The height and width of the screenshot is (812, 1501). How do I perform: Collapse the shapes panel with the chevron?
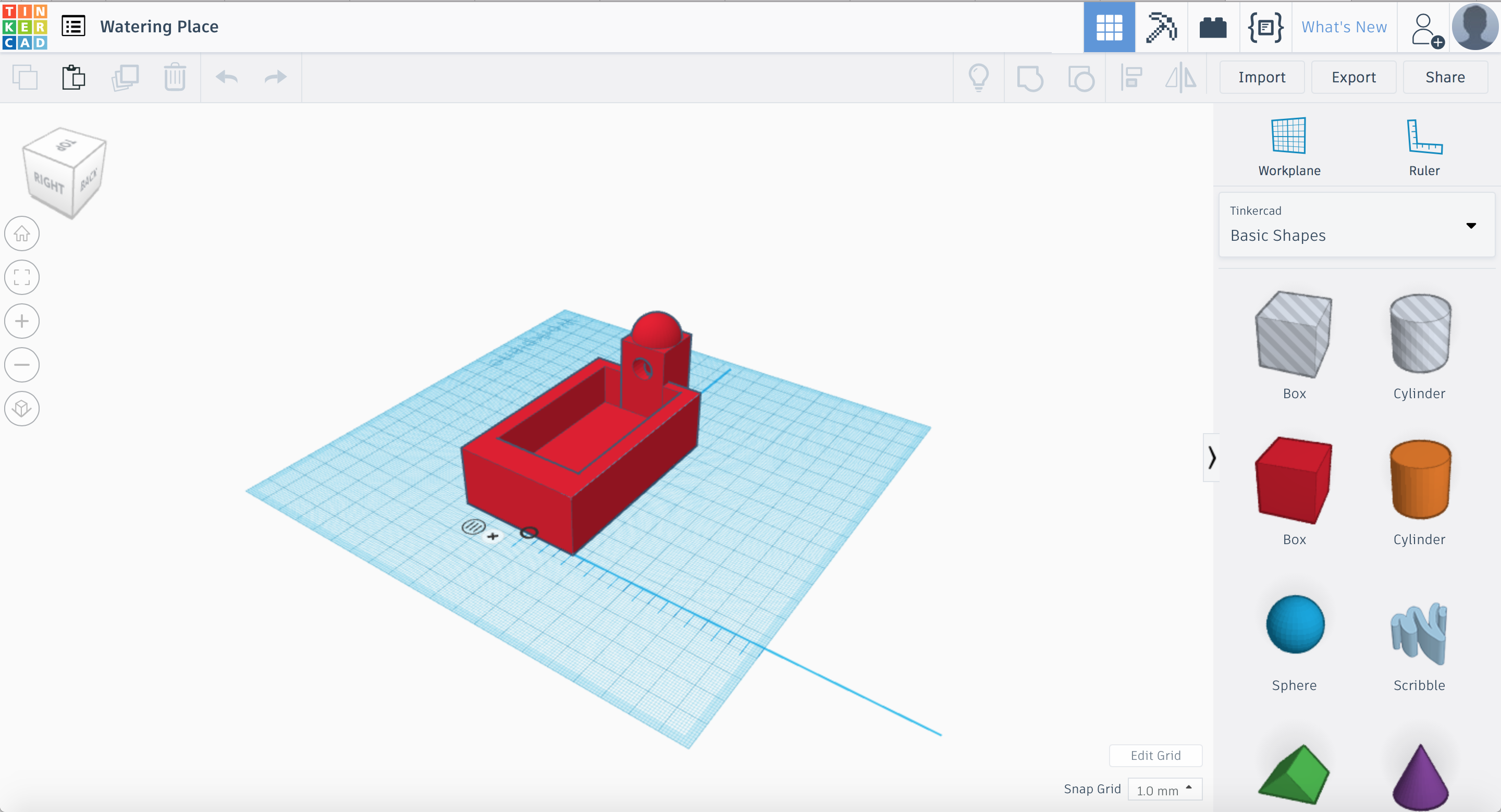(x=1211, y=457)
